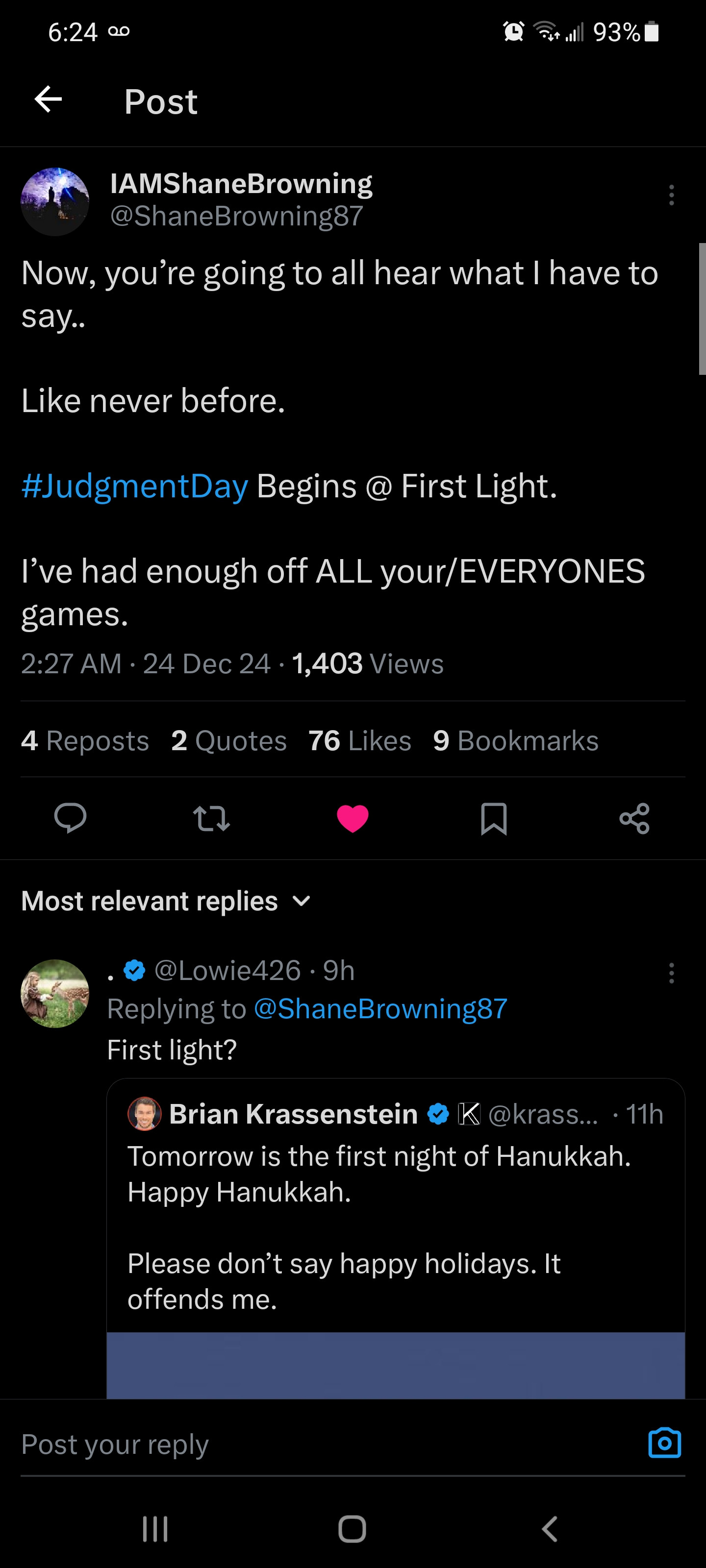Tap the share icon below the post
Screen dimensions: 706x1568
tap(634, 818)
